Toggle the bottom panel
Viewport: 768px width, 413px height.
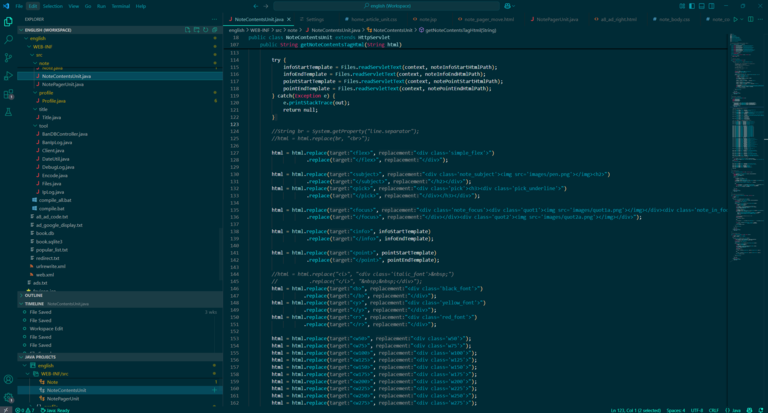[x=701, y=6]
